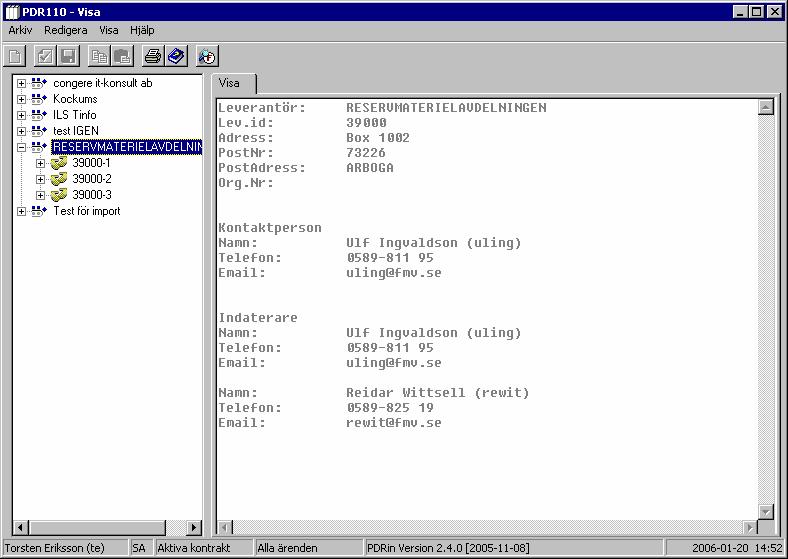The height and width of the screenshot is (559, 788).
Task: Click the details pane left scroll arrow
Action: coord(225,527)
